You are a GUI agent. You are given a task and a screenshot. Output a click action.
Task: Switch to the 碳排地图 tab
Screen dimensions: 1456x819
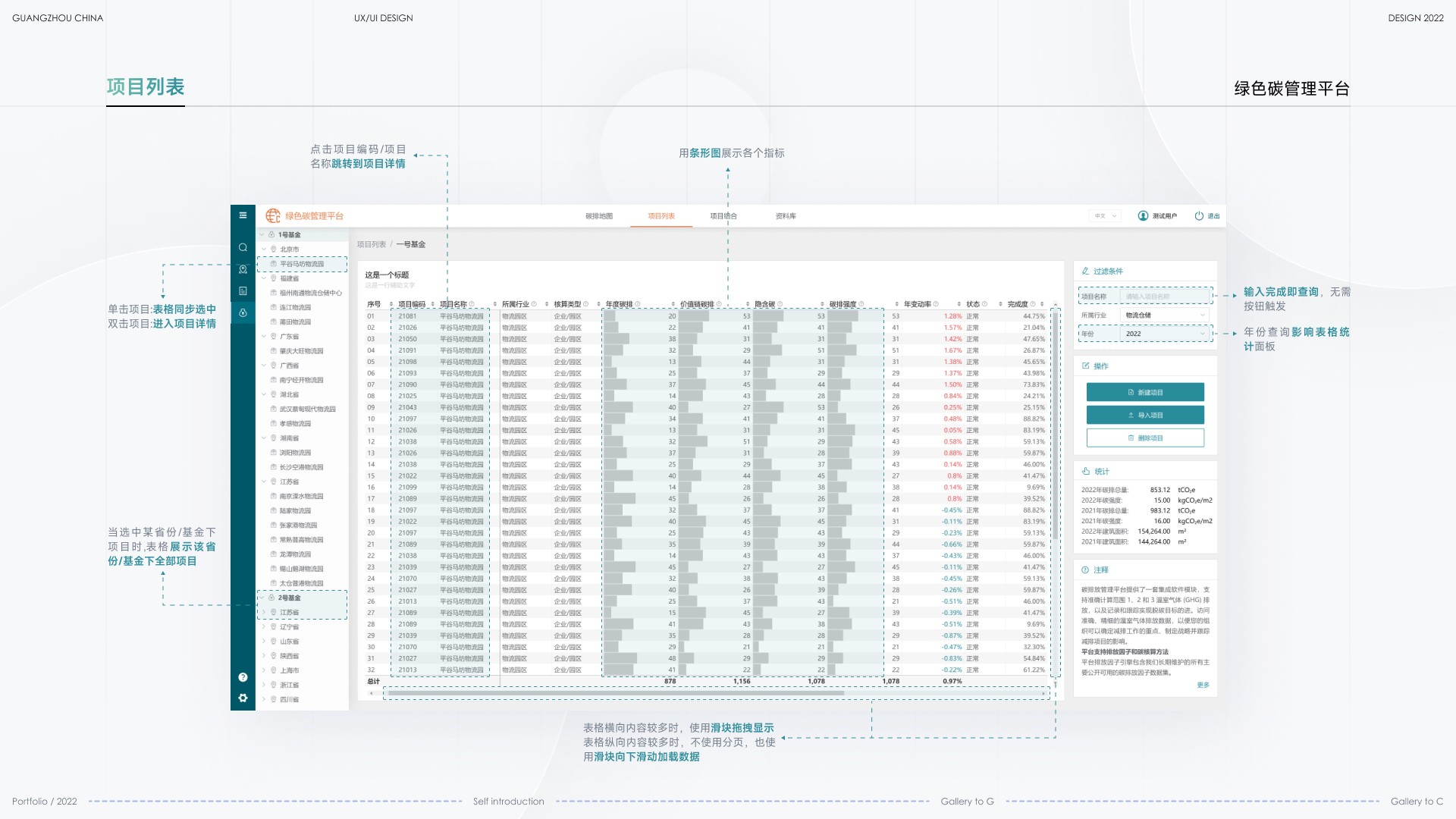[x=599, y=216]
